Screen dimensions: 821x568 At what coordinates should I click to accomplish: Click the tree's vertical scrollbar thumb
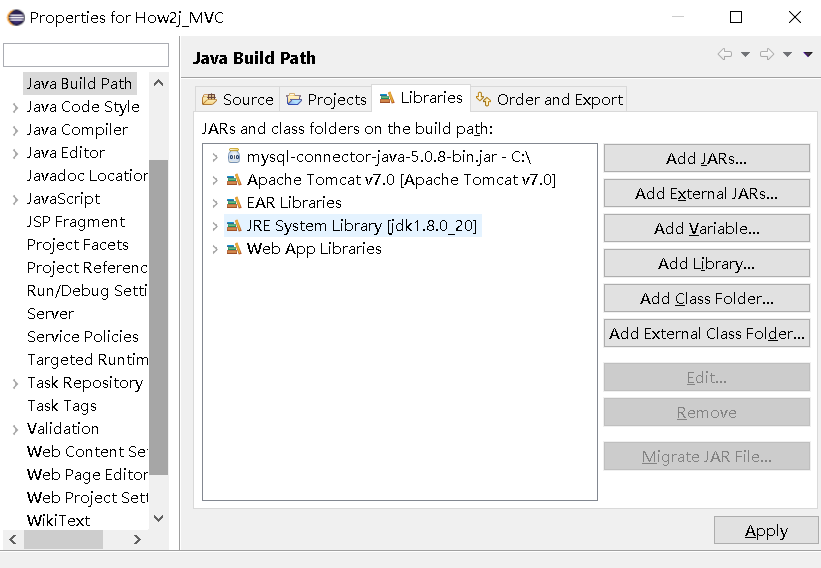[x=159, y=317]
